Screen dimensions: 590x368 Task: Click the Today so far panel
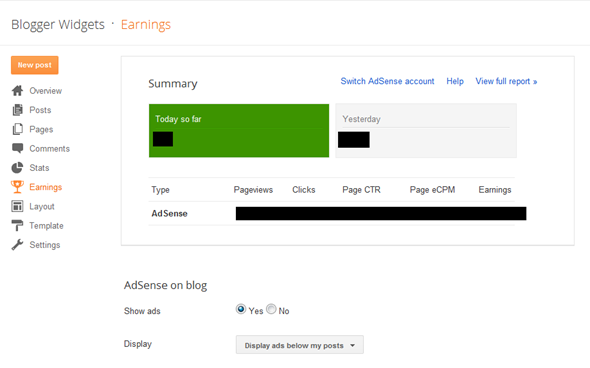(x=239, y=131)
